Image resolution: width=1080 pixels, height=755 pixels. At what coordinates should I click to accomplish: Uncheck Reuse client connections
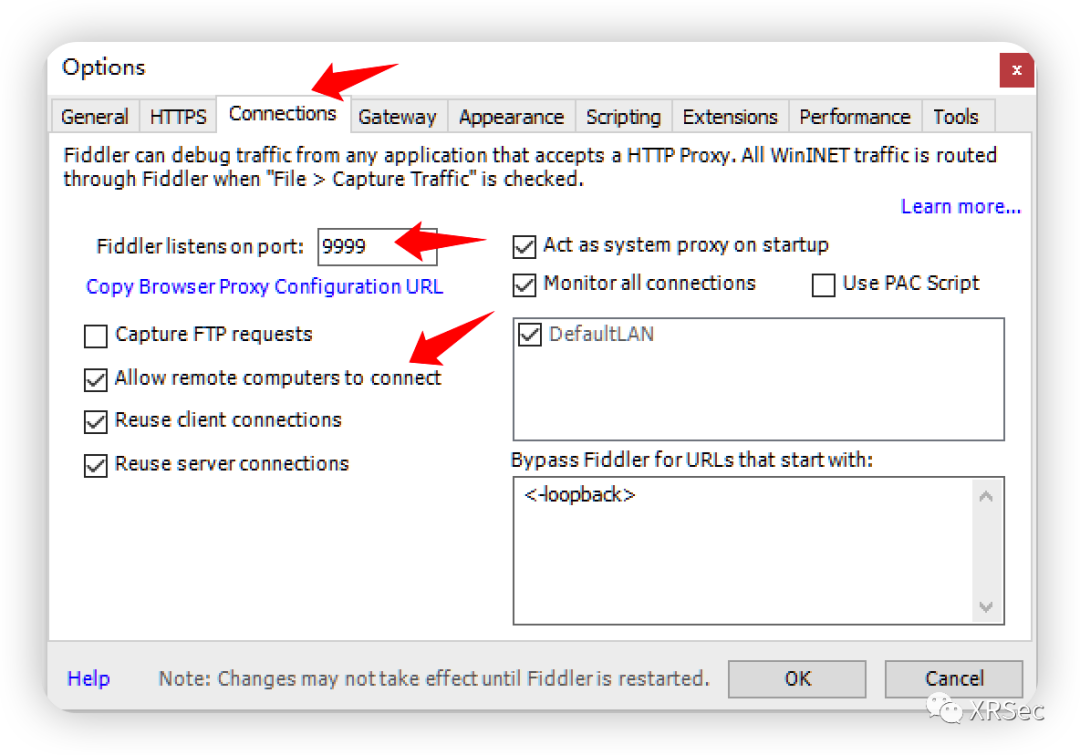96,421
